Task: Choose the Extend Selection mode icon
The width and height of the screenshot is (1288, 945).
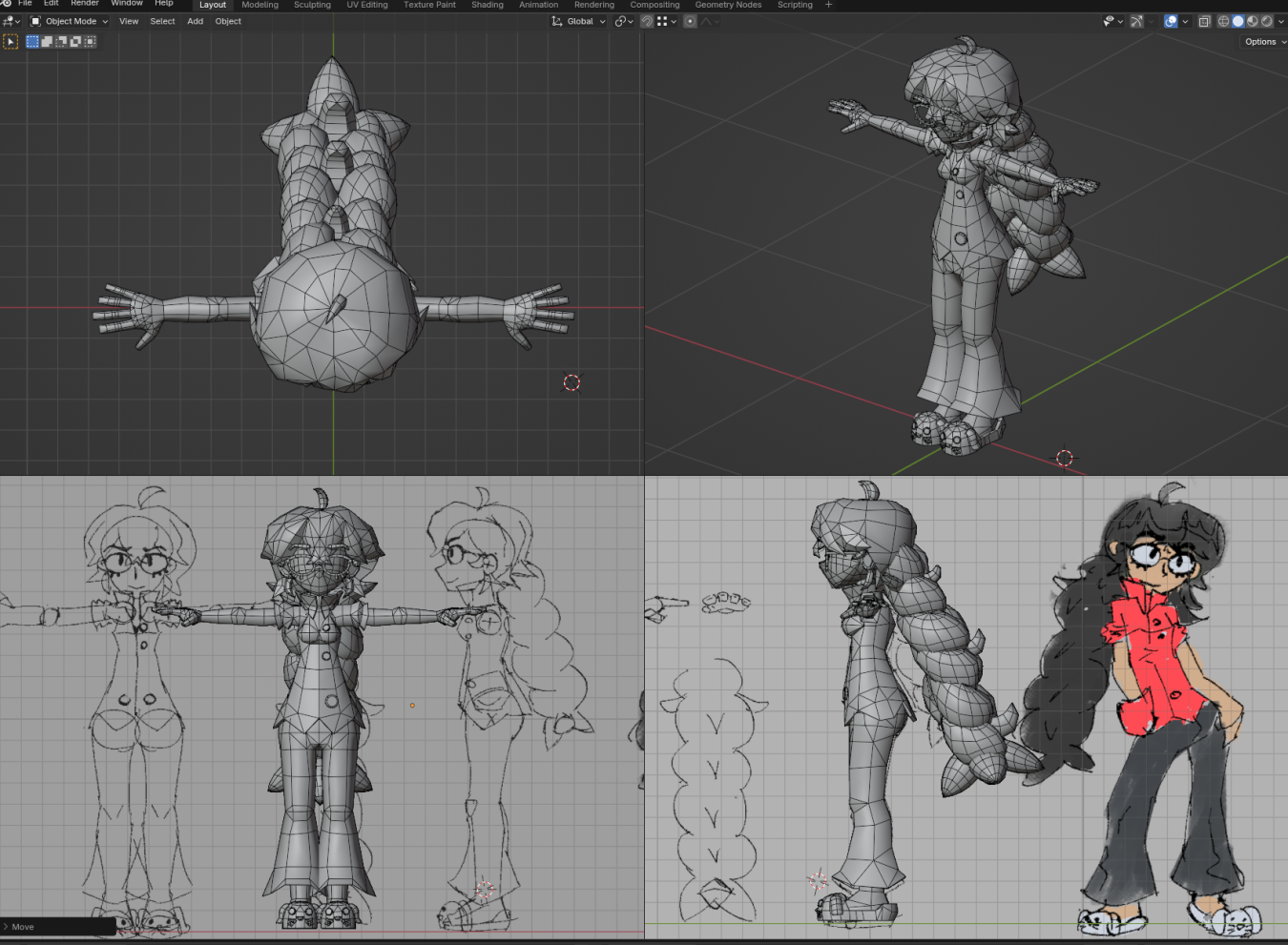Action: (x=47, y=42)
